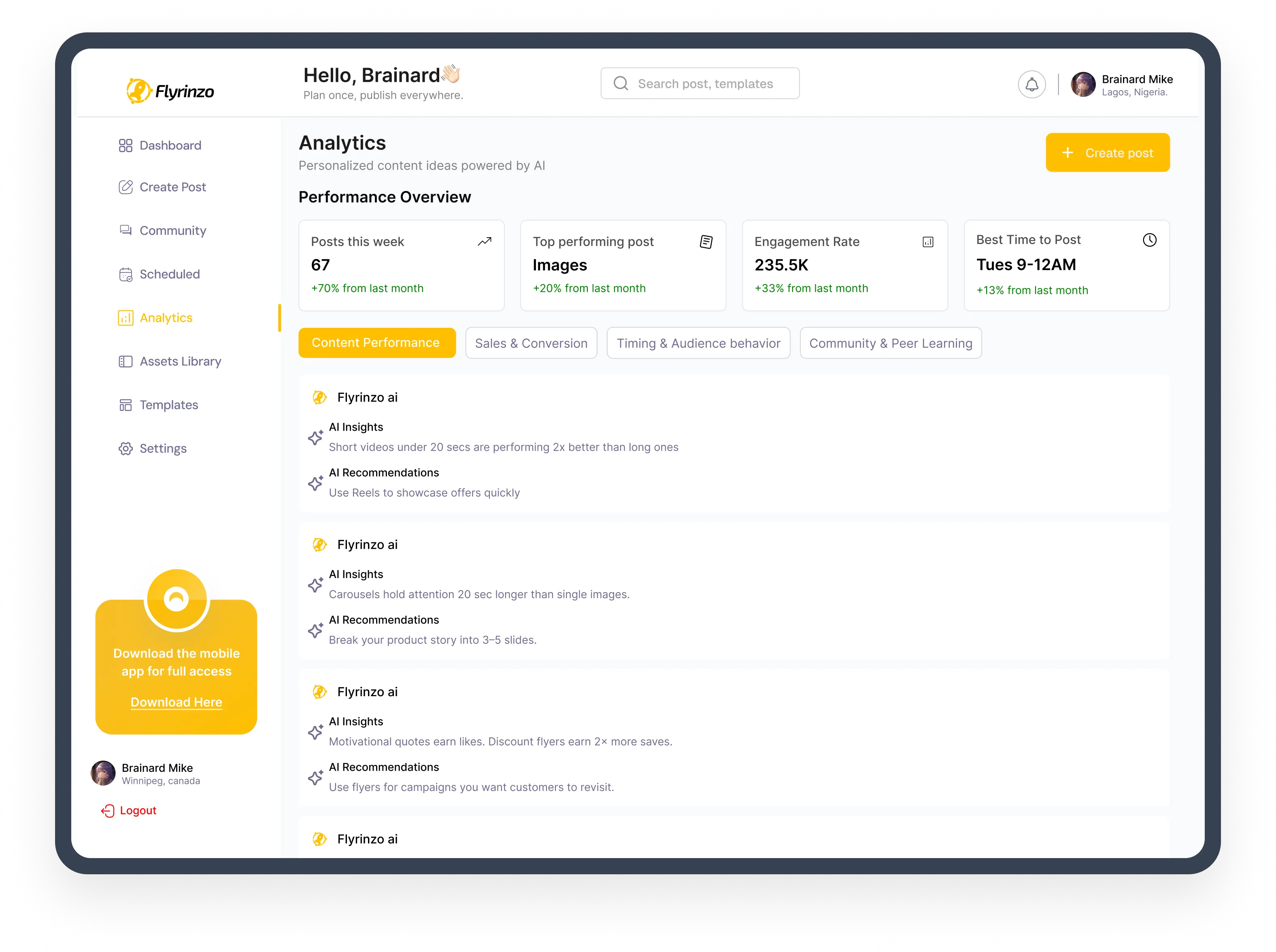Select the Sales & Conversion tab
The height and width of the screenshot is (952, 1276).
(x=531, y=343)
